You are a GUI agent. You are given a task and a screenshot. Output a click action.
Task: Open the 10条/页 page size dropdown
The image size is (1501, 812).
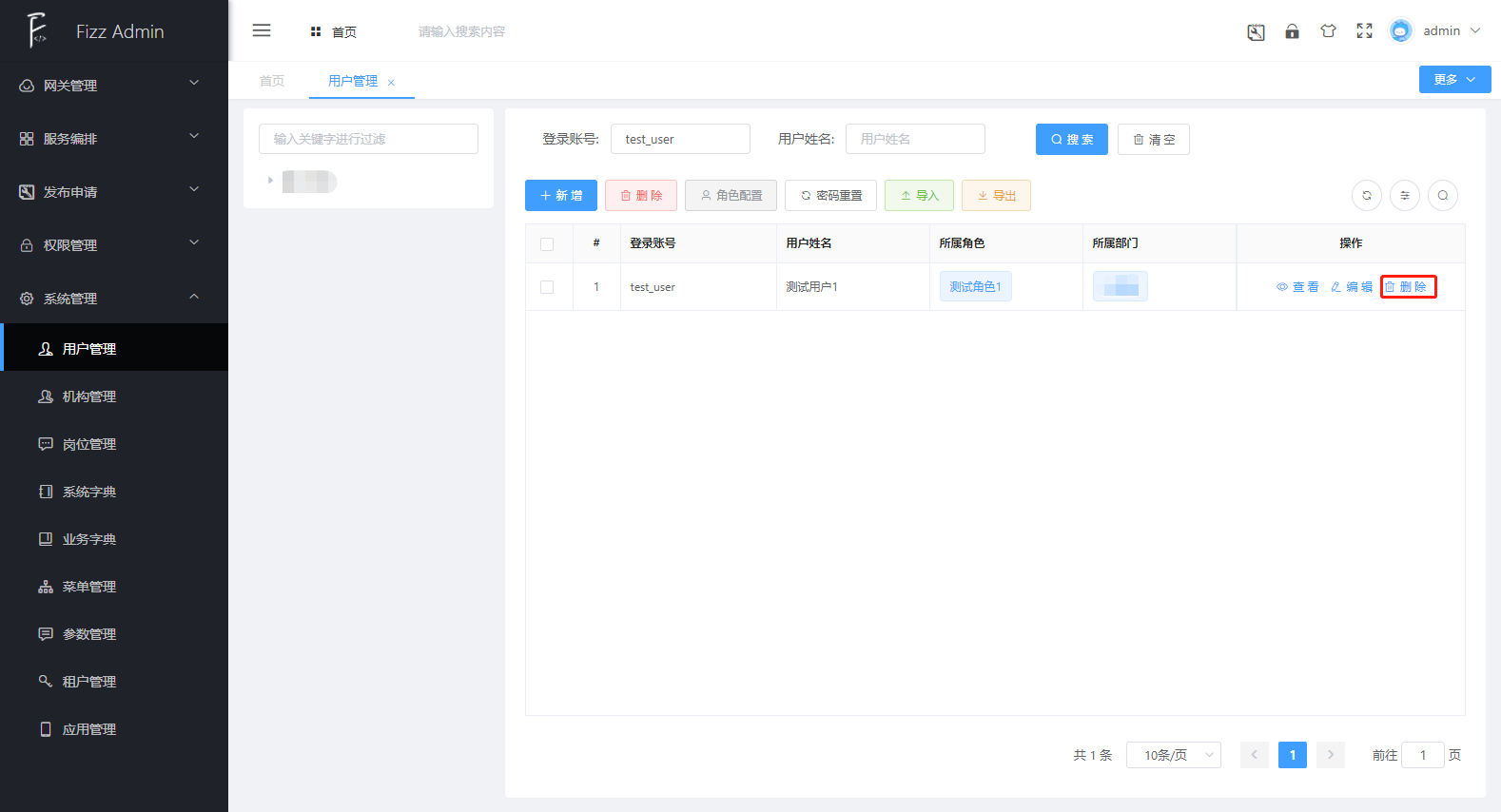1173,755
